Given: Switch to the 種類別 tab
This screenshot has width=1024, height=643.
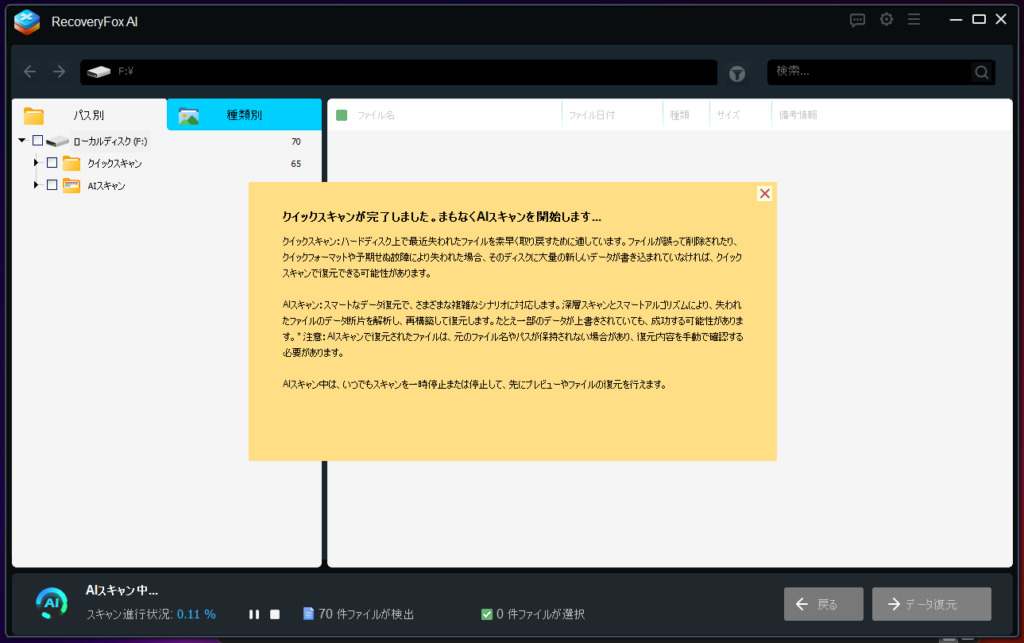Looking at the screenshot, I should [x=244, y=115].
